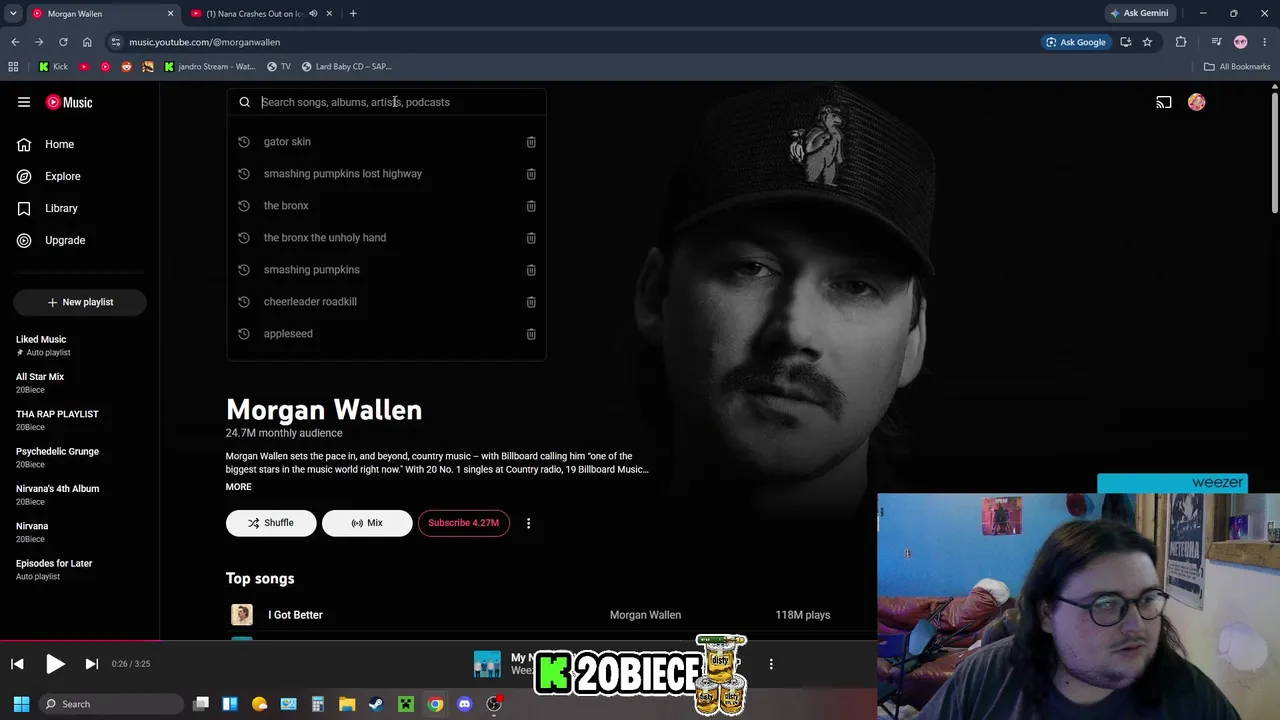Play the current song

coord(55,664)
